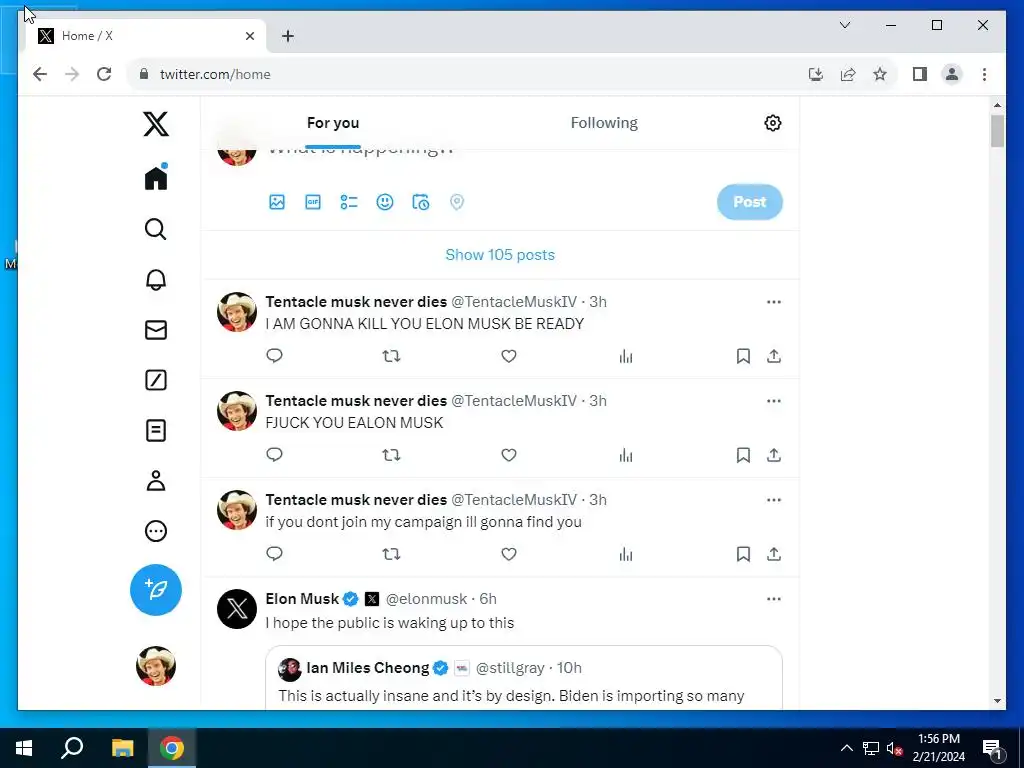Reply to 'FJUCK YOU EALON MUSK' post
The height and width of the screenshot is (768, 1024).
(274, 455)
